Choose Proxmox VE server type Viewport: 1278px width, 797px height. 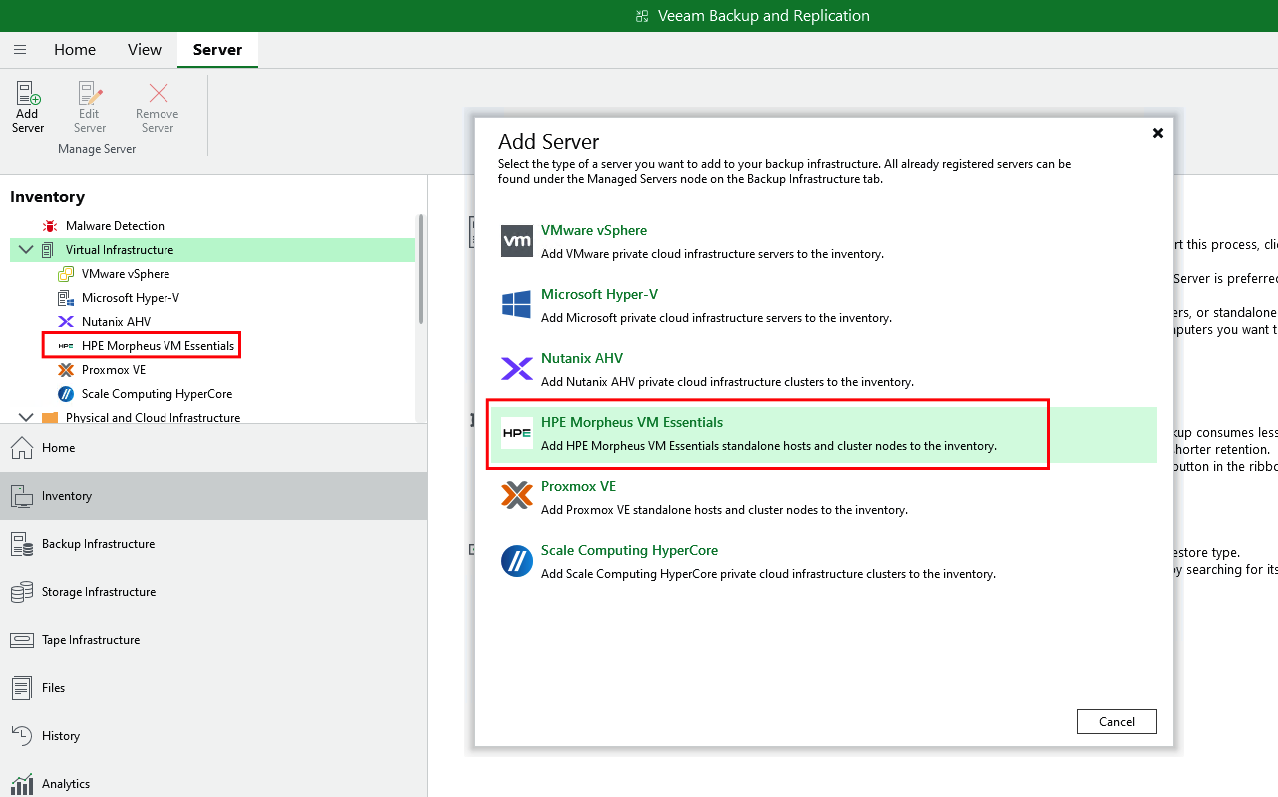(x=822, y=497)
